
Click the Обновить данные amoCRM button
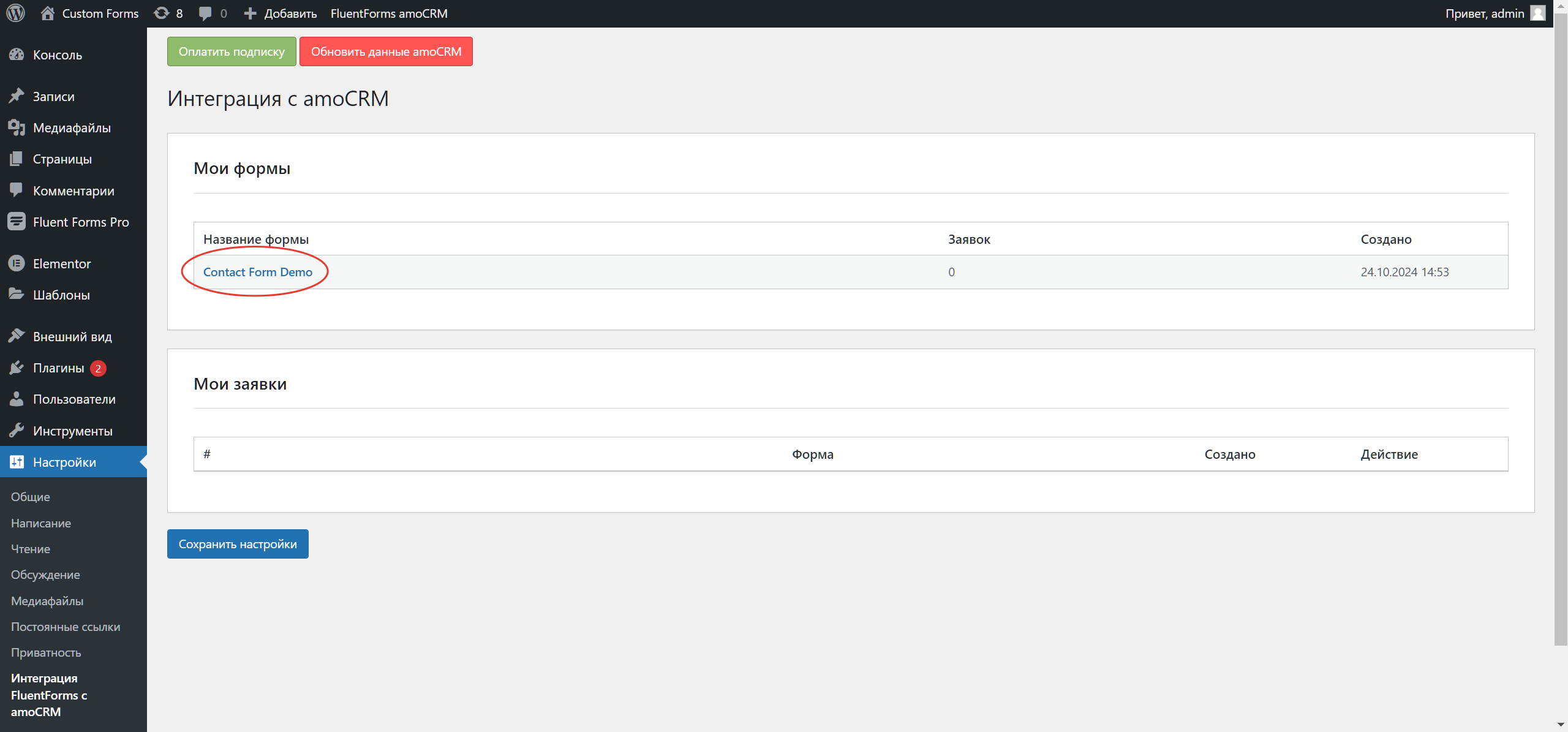pyautogui.click(x=386, y=51)
